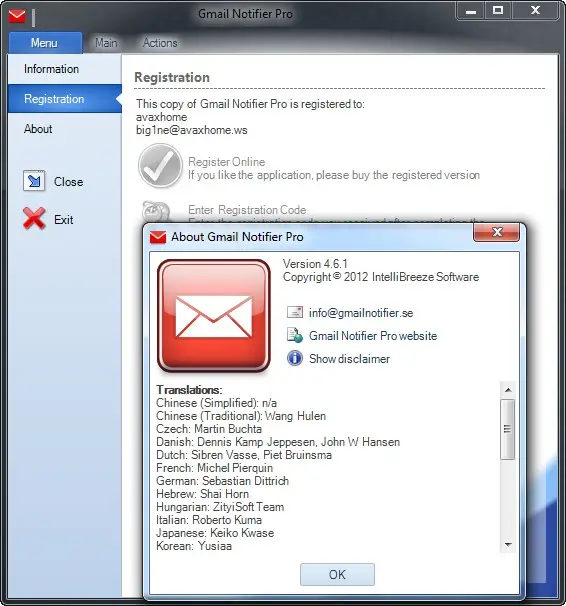Click the website document icon with globe
The width and height of the screenshot is (566, 606).
click(295, 335)
